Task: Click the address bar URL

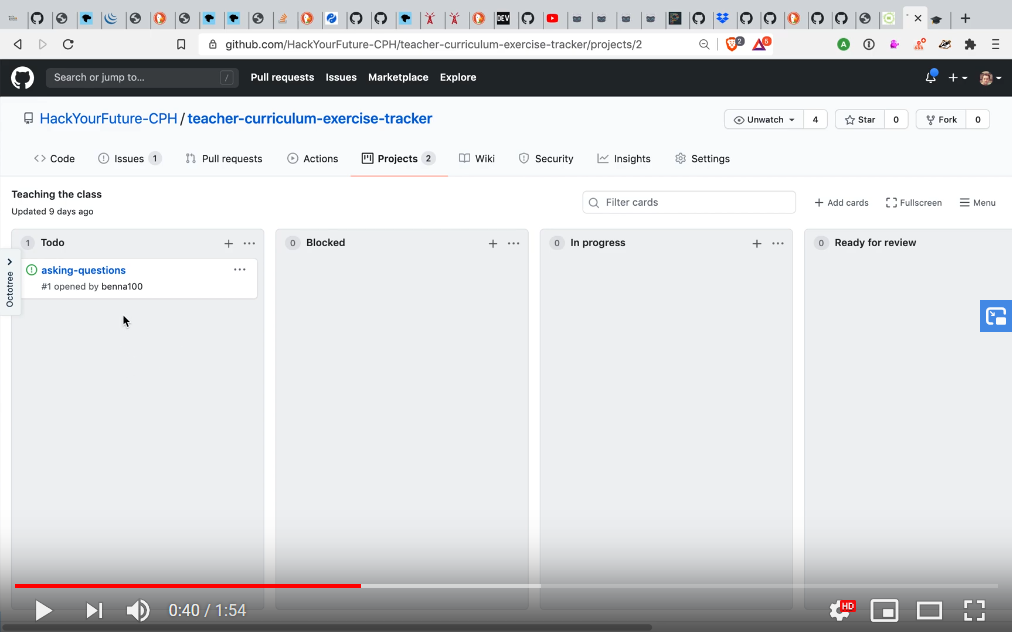Action: tap(433, 45)
